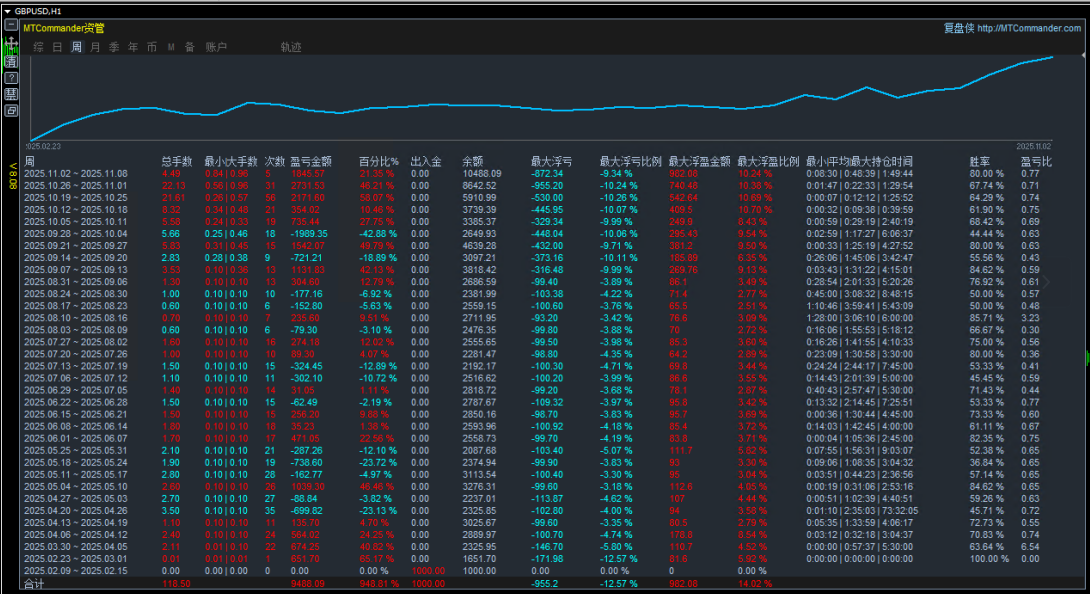Click the 基 icon in left sidebar
Viewport: 1090px width, 594px height.
point(11,94)
